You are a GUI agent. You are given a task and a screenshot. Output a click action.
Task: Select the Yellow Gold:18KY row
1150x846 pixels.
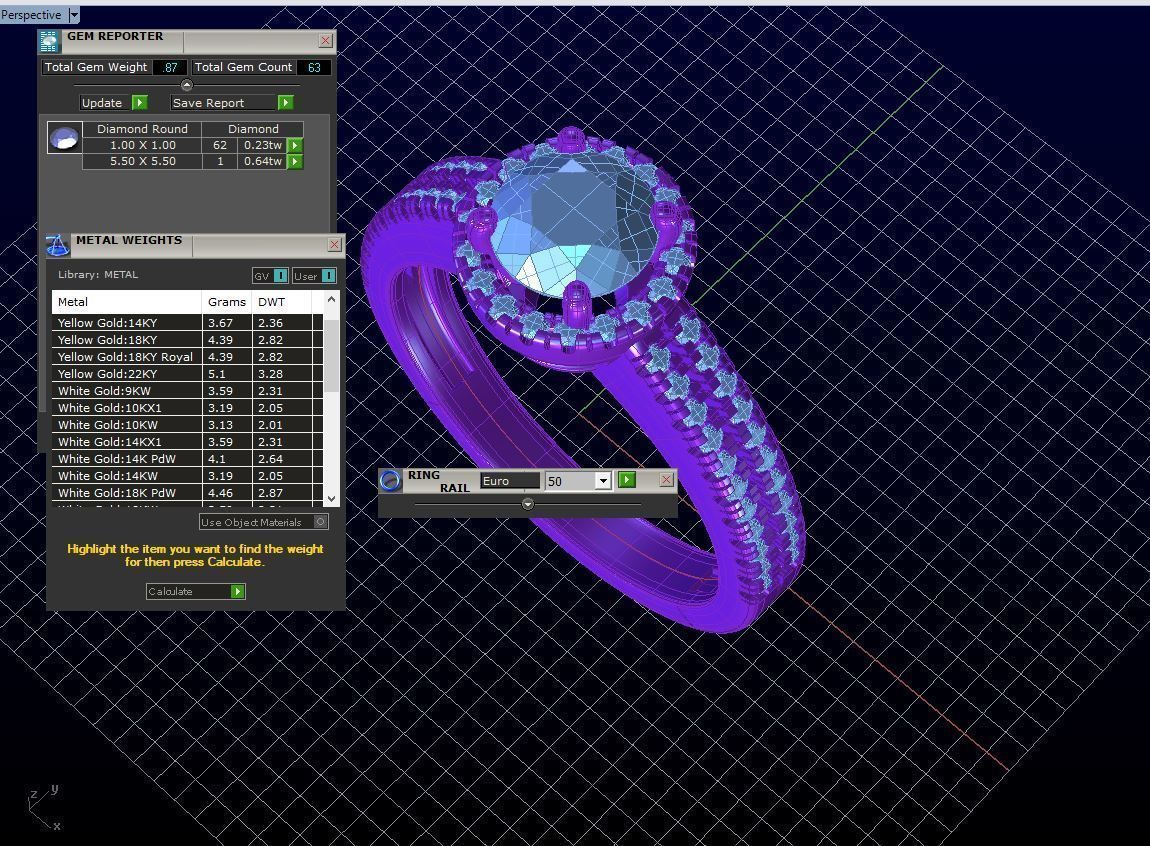pos(187,339)
